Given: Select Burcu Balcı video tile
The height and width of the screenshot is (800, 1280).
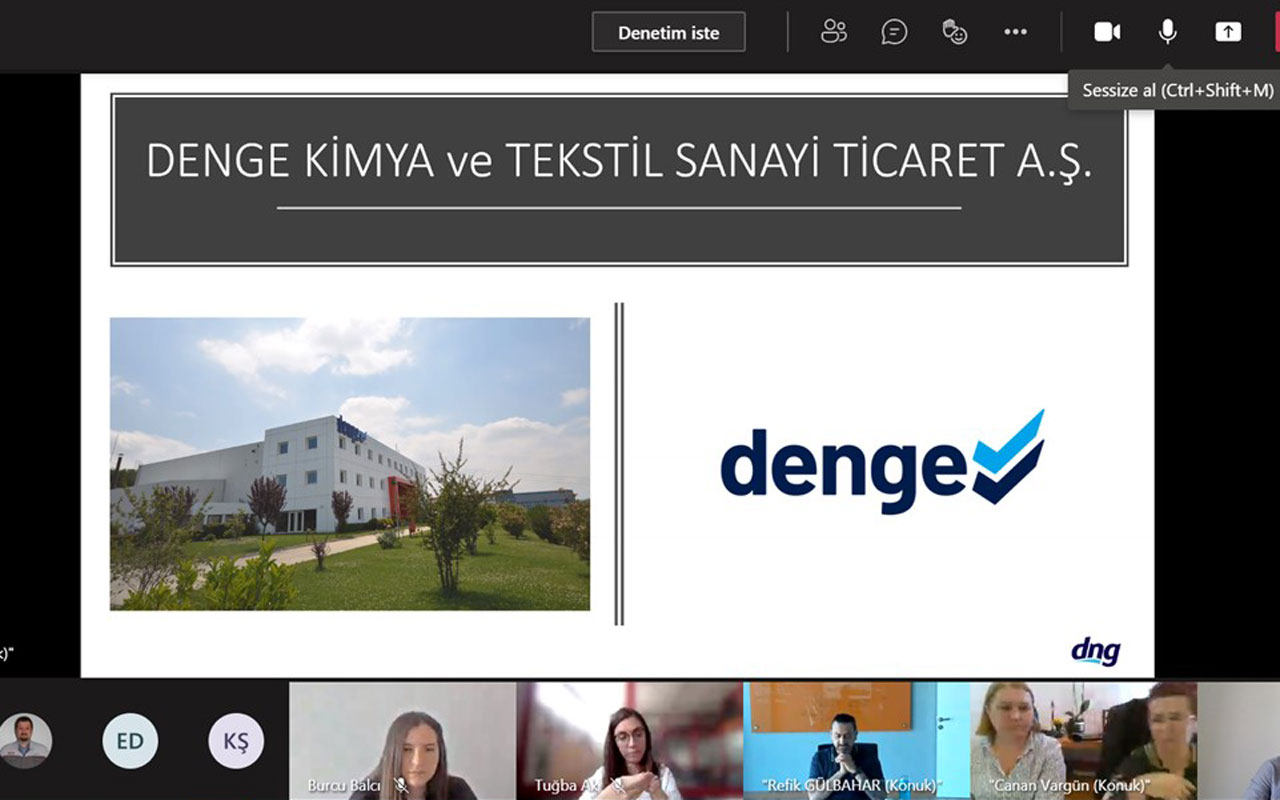Looking at the screenshot, I should tap(402, 741).
